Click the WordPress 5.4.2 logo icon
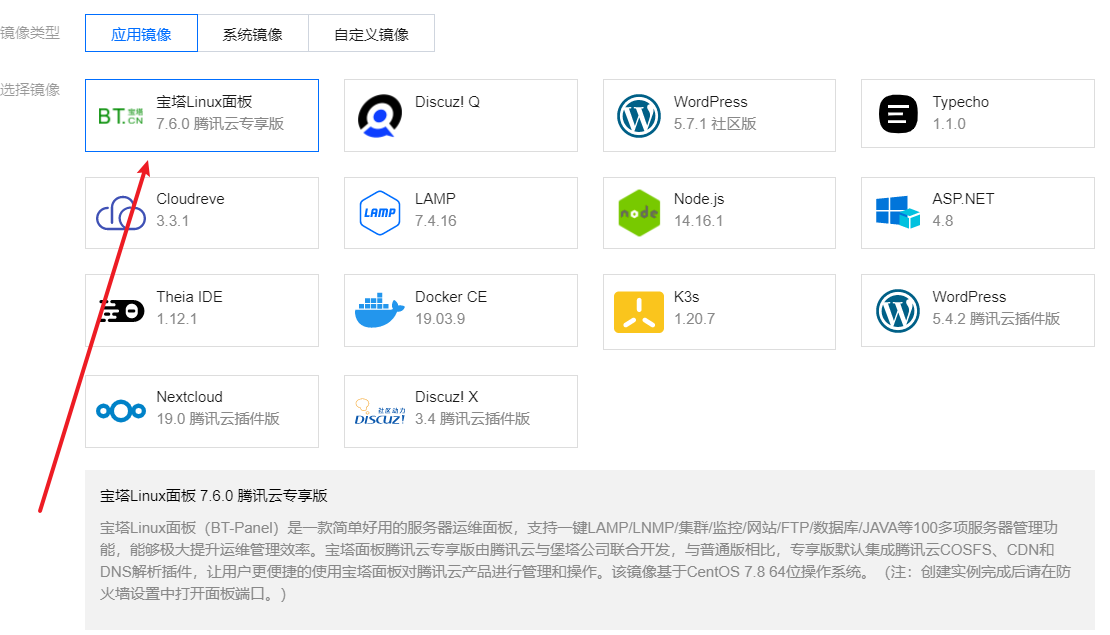Image resolution: width=1110 pixels, height=635 pixels. (x=898, y=311)
